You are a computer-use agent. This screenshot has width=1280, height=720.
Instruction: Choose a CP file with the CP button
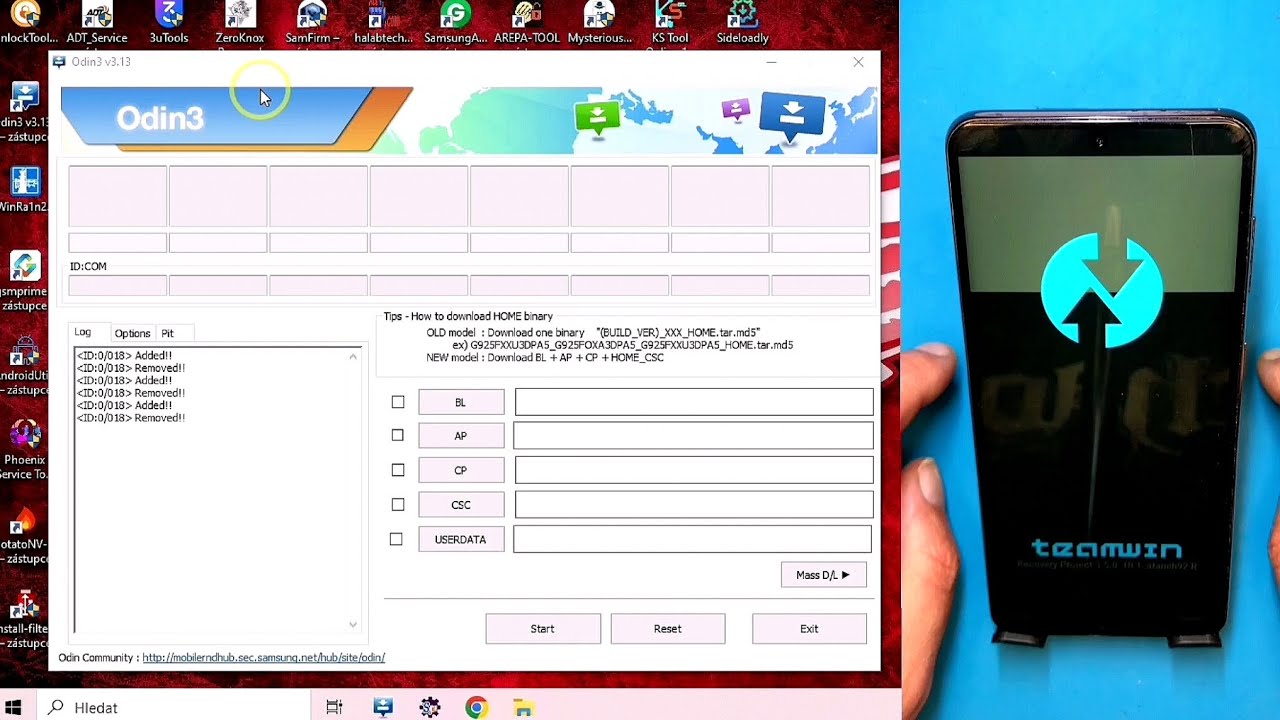[461, 470]
